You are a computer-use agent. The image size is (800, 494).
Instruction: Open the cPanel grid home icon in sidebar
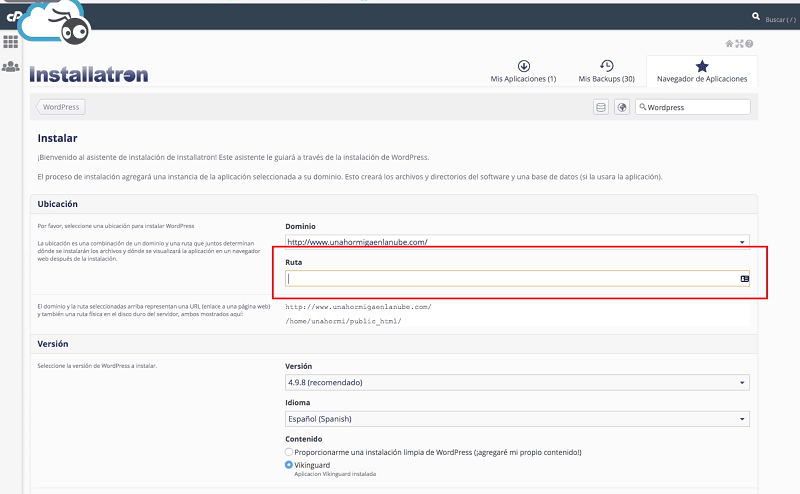pyautogui.click(x=10, y=41)
